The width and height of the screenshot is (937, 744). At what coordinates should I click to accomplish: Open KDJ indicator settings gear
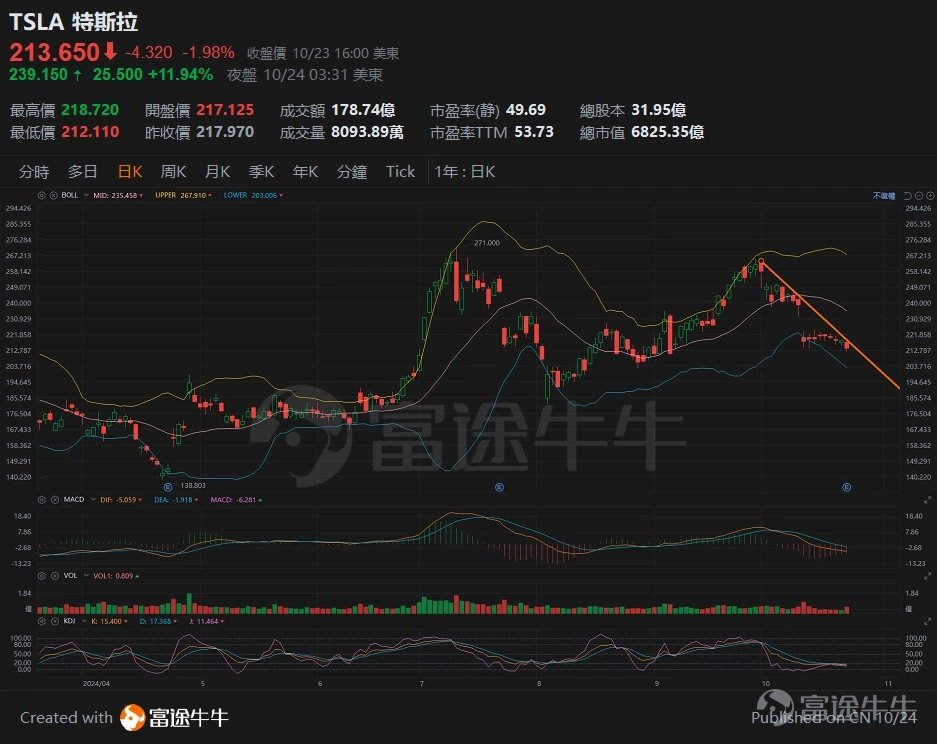pos(42,621)
